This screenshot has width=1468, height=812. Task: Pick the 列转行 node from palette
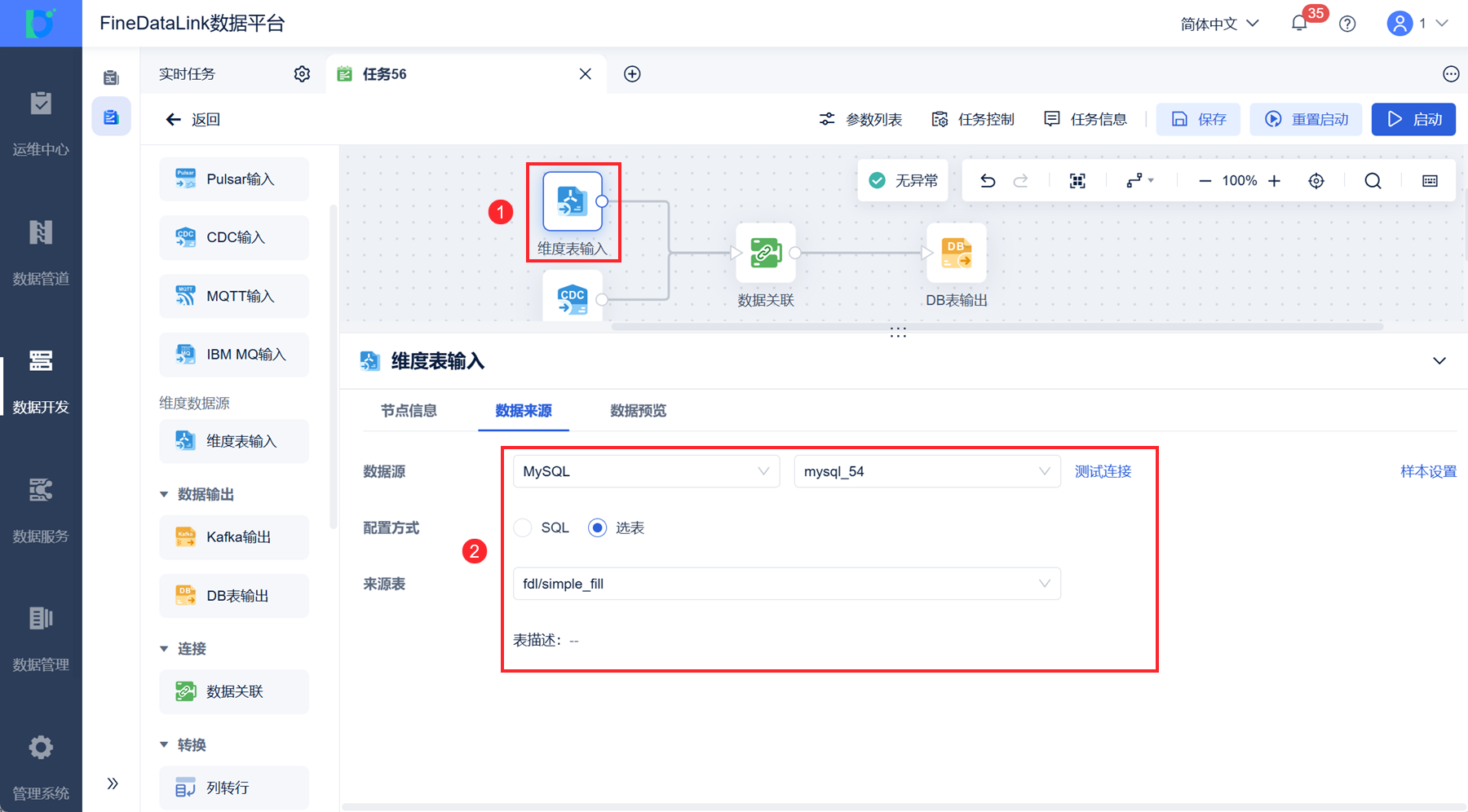[234, 788]
